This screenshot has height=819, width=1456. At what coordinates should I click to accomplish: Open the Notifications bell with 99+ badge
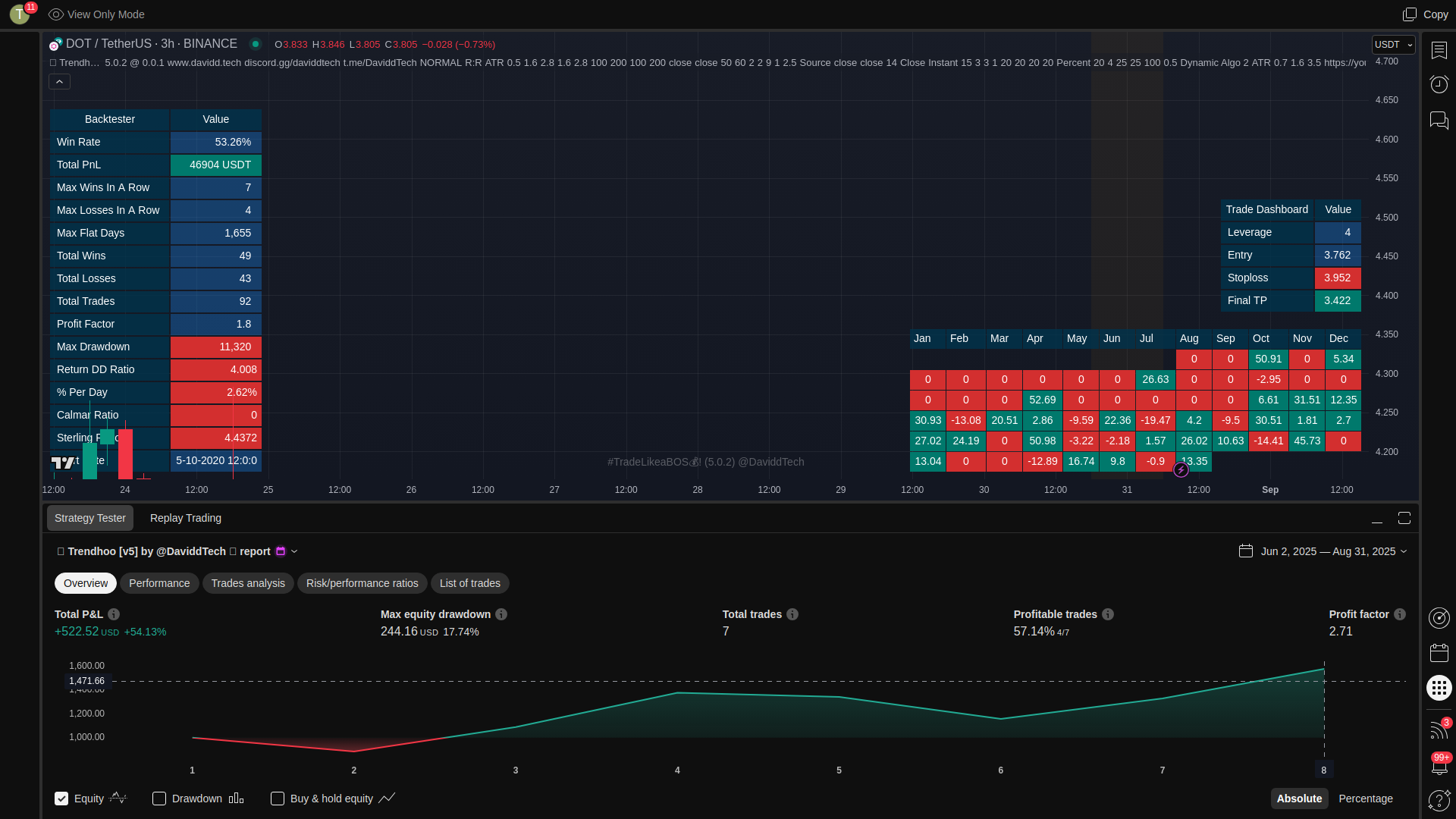point(1439,764)
